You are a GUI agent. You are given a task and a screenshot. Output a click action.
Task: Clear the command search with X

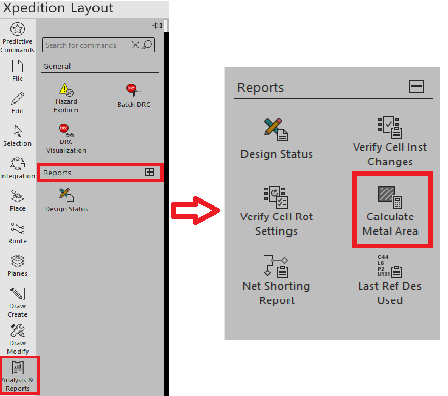135,45
